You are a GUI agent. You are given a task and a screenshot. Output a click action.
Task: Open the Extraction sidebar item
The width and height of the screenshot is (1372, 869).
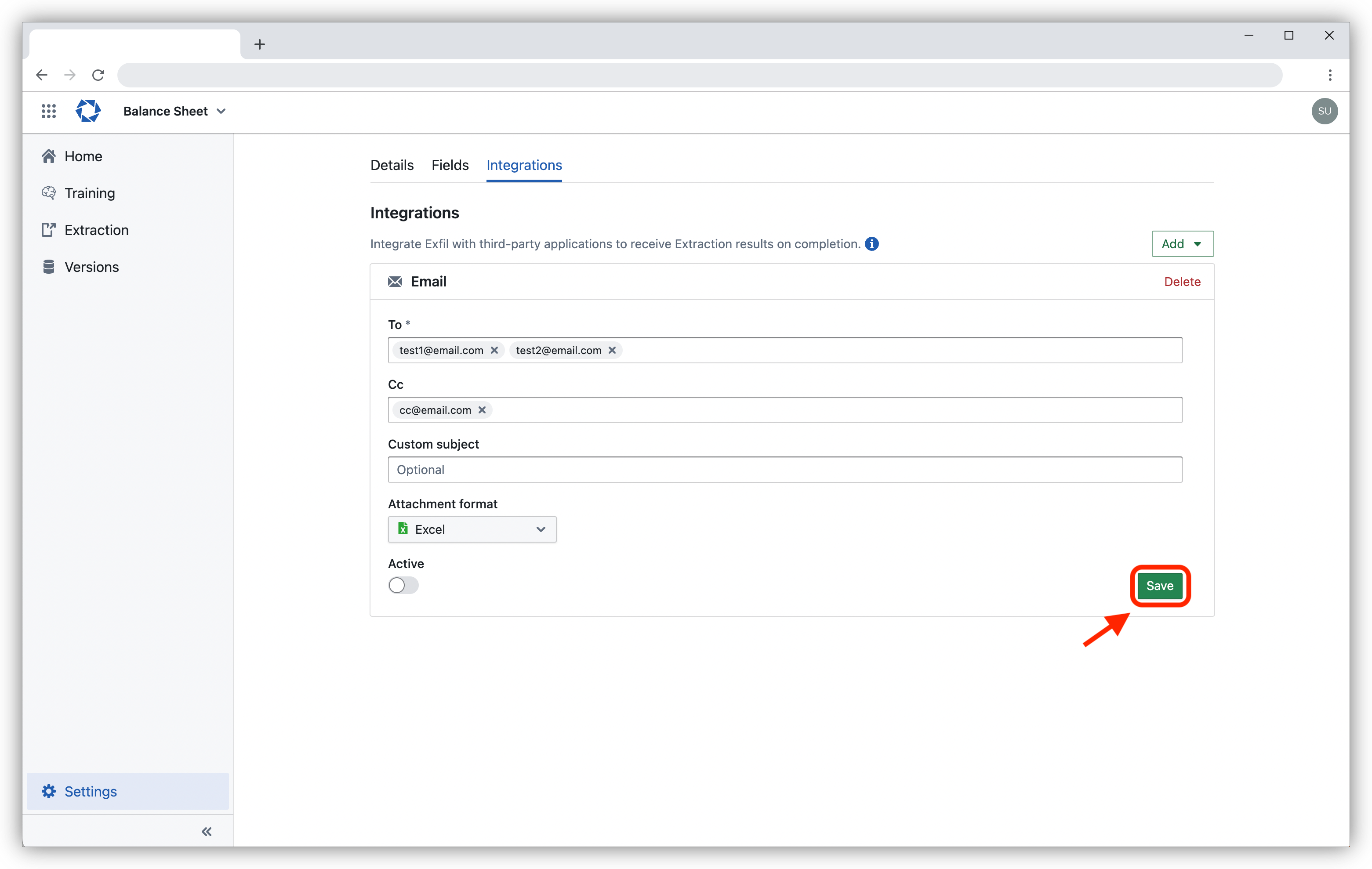[x=127, y=230]
